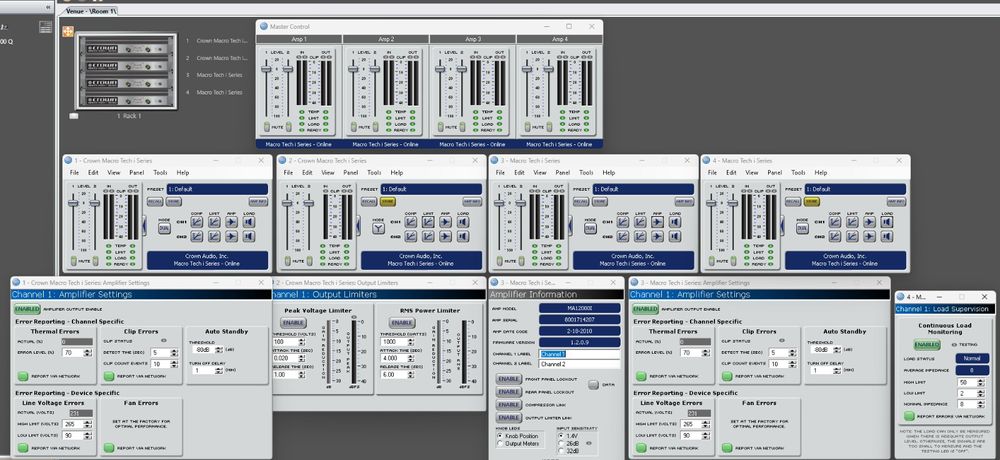Click yellow Store button in amp 2 window
Viewport: 1000px width, 460px height.
pyautogui.click(x=388, y=202)
